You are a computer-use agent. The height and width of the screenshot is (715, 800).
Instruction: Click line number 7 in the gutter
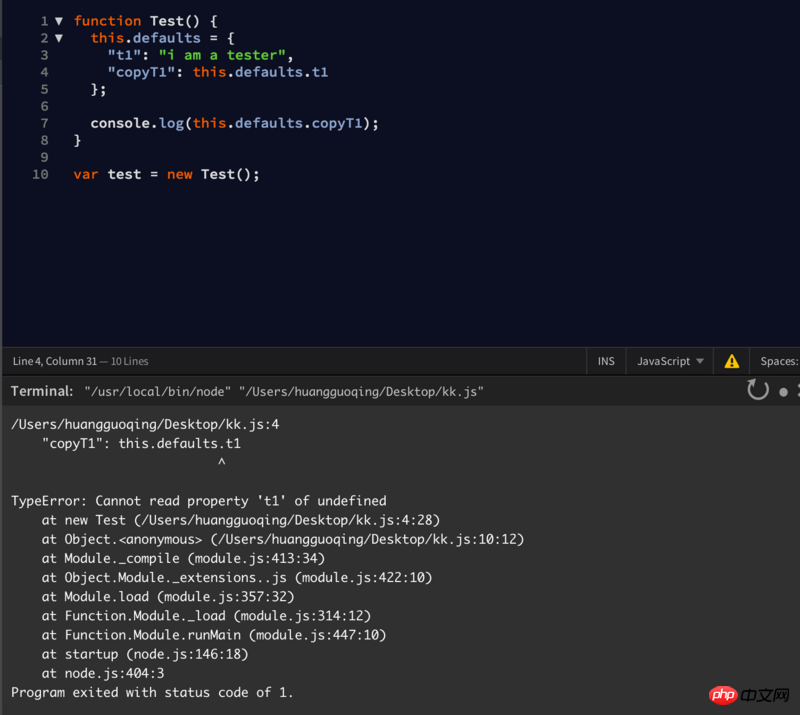pyautogui.click(x=44, y=123)
